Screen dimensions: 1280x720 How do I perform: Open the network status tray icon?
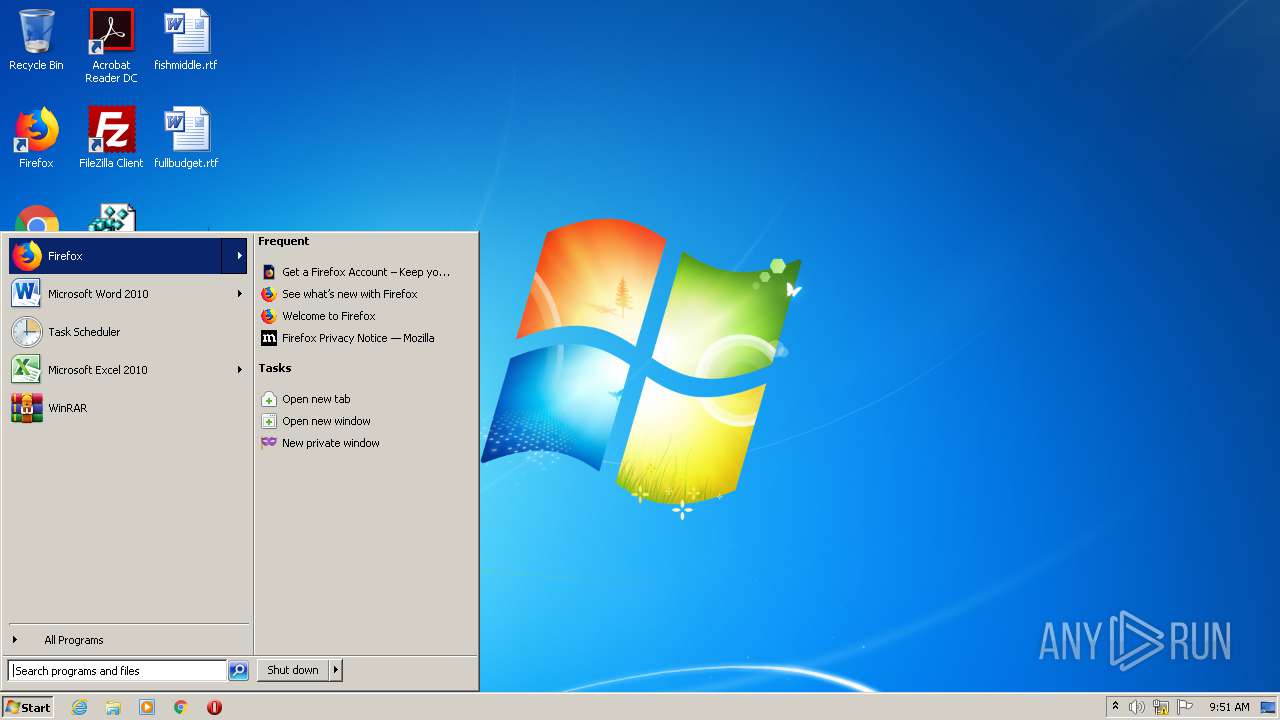[1161, 707]
